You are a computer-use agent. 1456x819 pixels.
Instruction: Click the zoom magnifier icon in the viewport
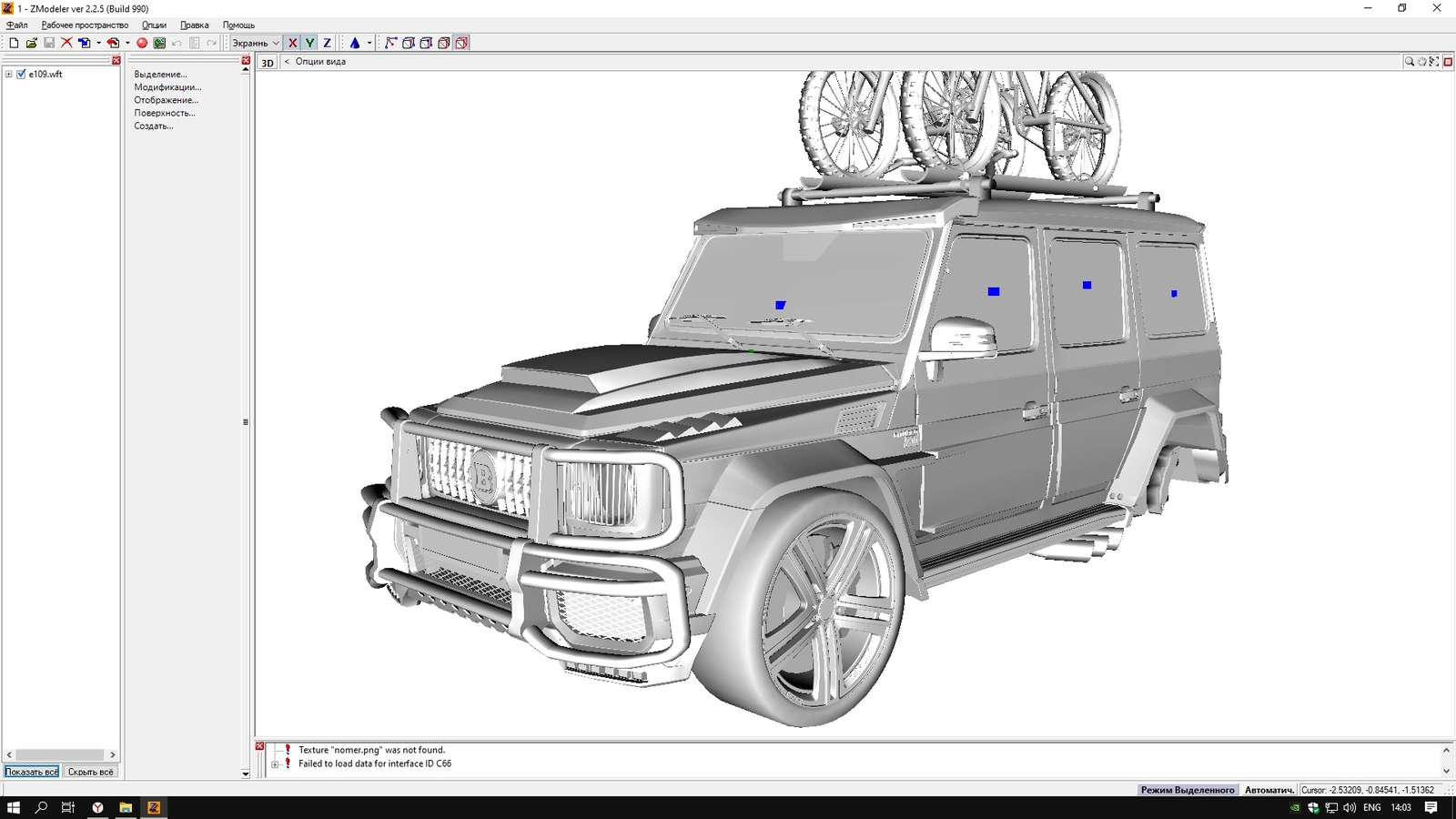pos(1410,62)
